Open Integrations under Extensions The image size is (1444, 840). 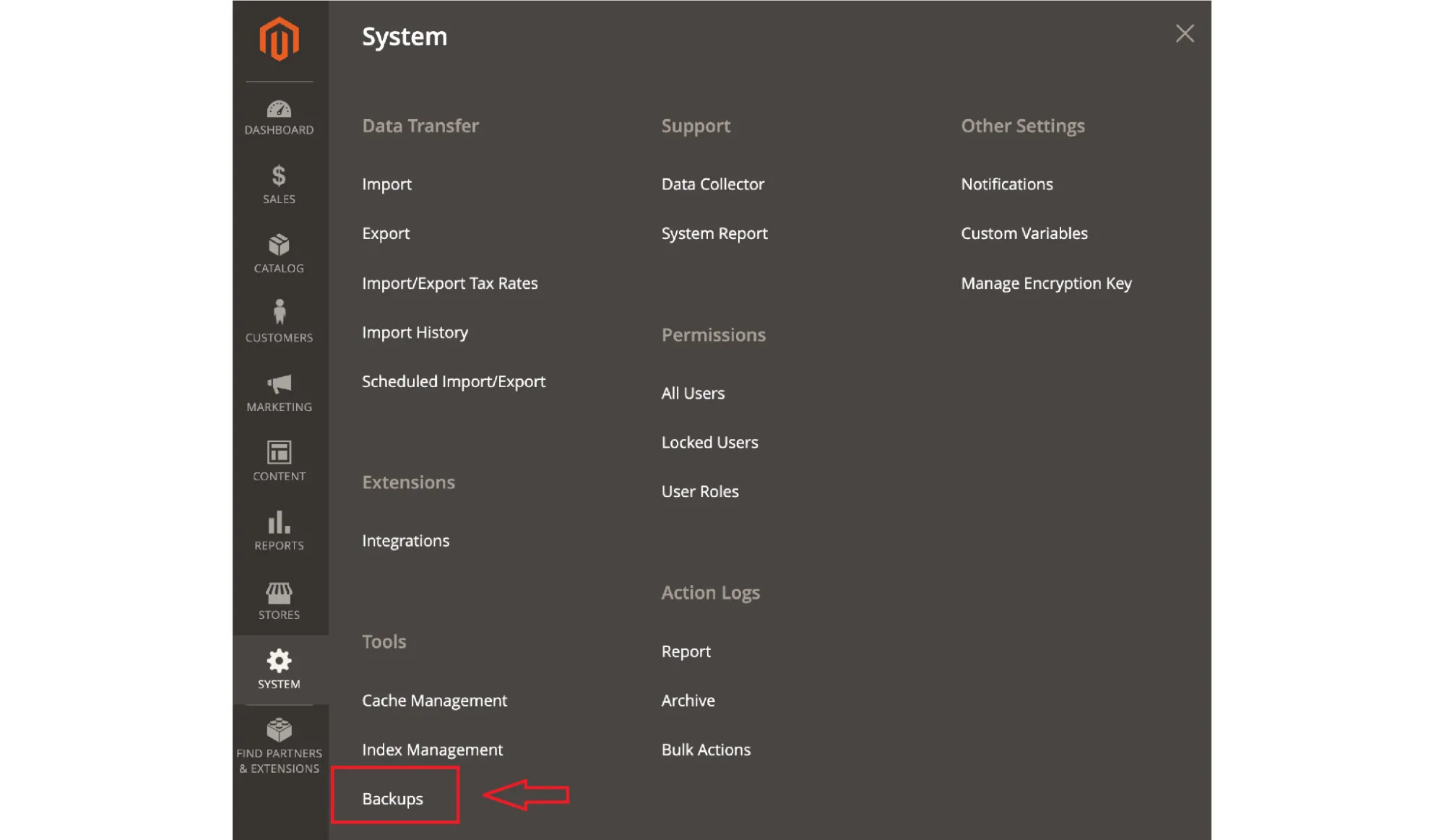click(x=405, y=541)
